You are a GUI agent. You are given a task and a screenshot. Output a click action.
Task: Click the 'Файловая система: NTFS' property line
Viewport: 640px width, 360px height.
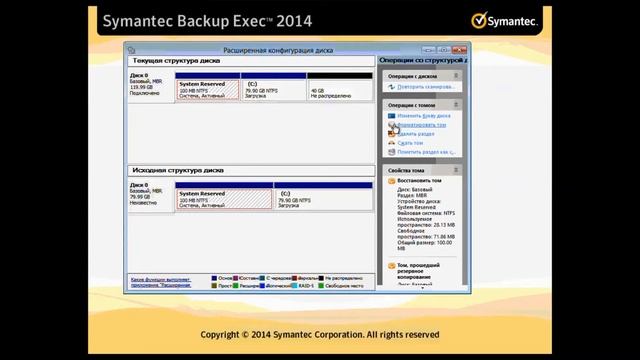[426, 213]
